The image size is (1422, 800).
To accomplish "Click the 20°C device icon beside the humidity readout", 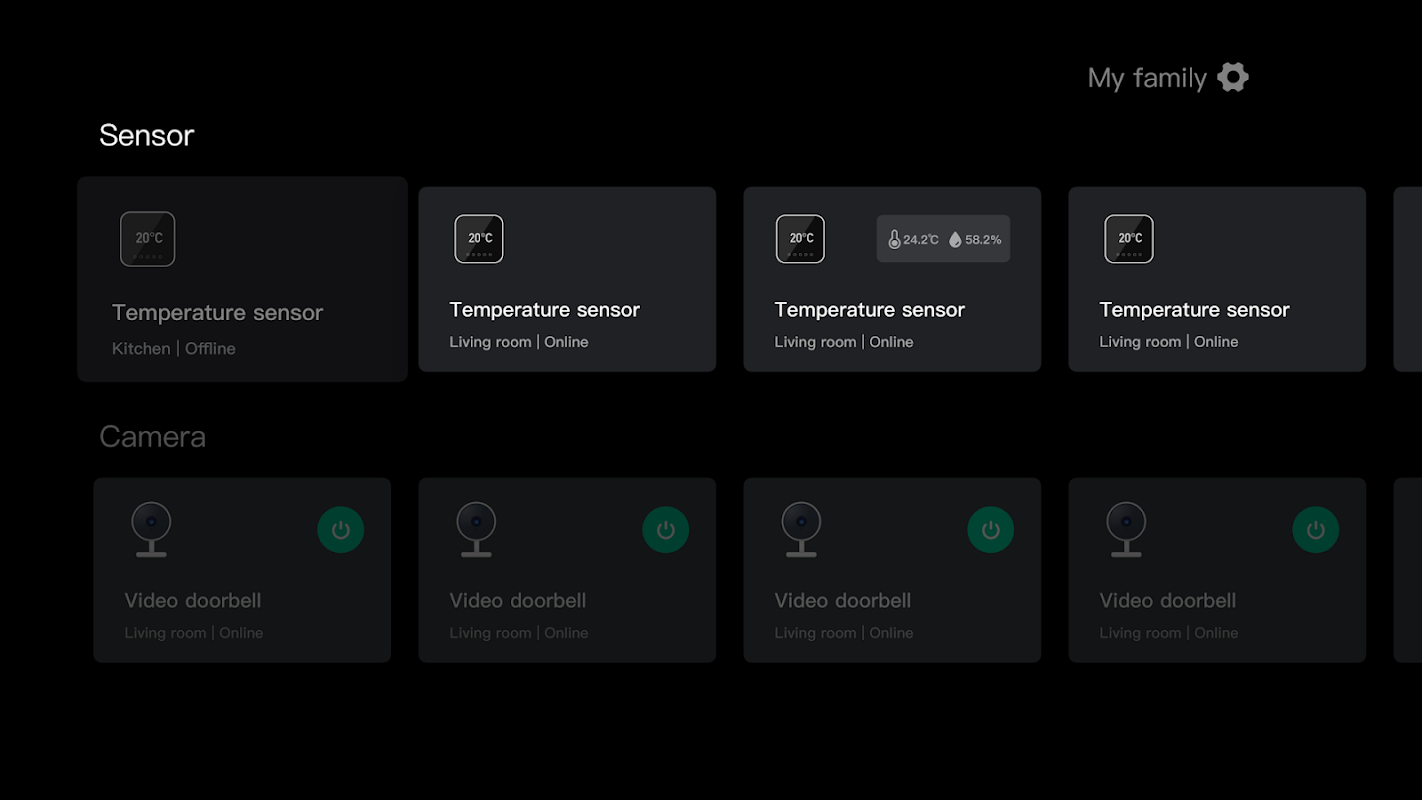I will click(x=801, y=239).
